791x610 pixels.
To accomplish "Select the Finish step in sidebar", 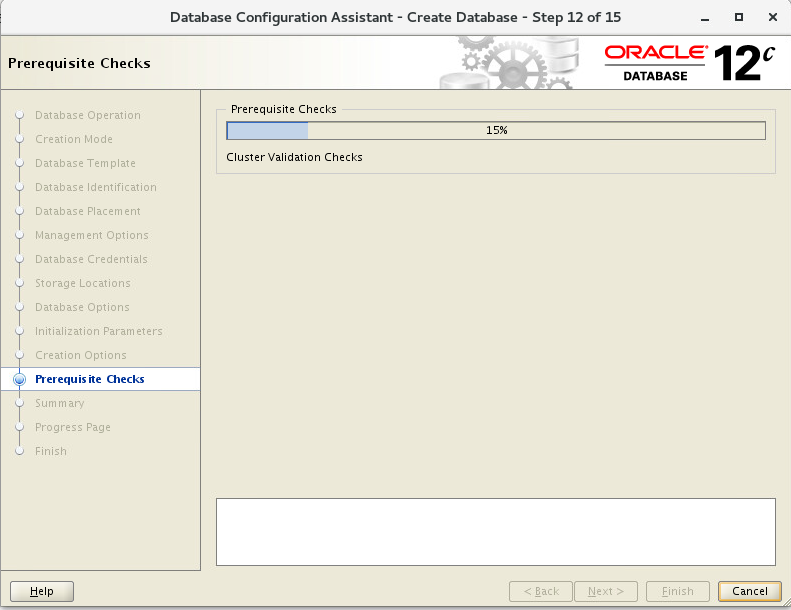I will coord(50,451).
